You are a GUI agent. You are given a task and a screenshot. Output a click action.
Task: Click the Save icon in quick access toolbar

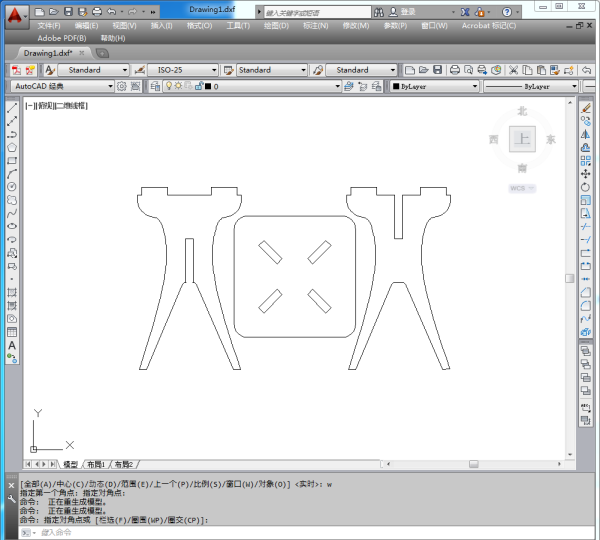tap(68, 11)
